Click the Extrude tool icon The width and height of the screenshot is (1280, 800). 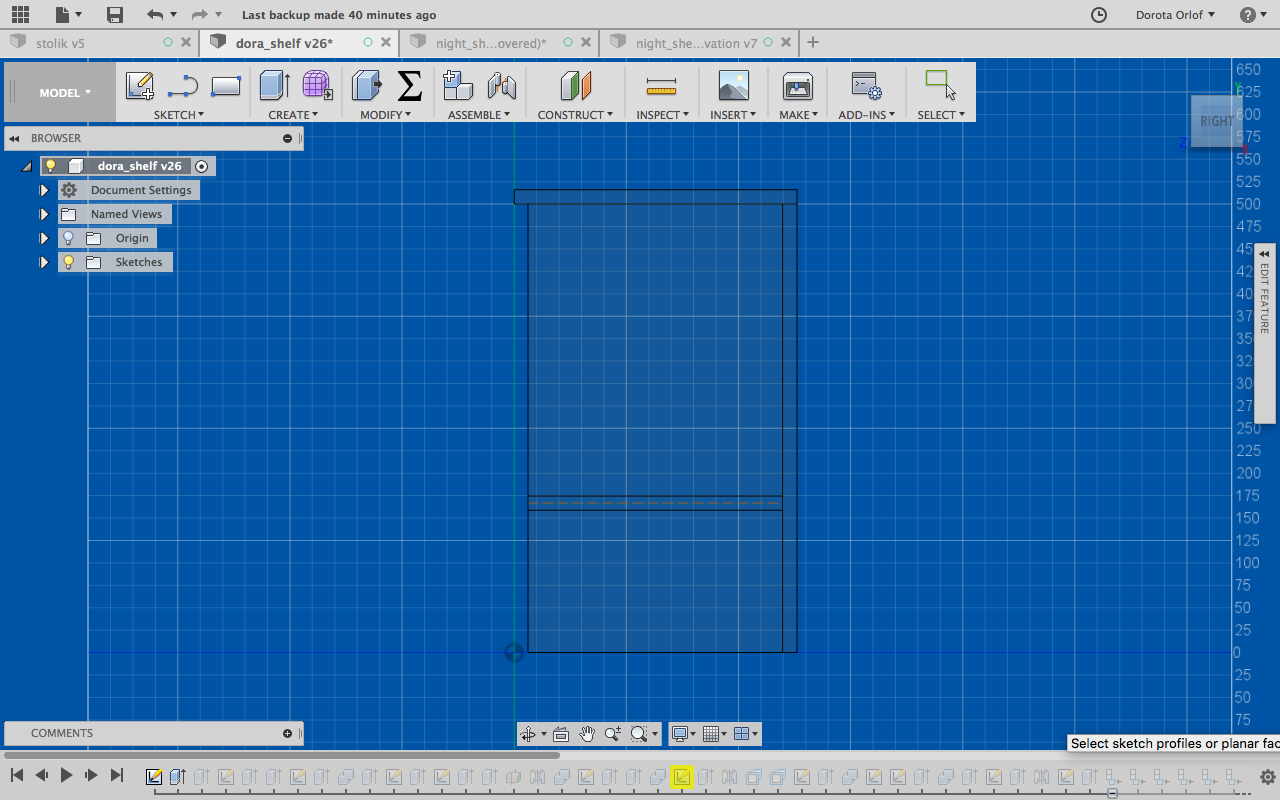pyautogui.click(x=274, y=86)
